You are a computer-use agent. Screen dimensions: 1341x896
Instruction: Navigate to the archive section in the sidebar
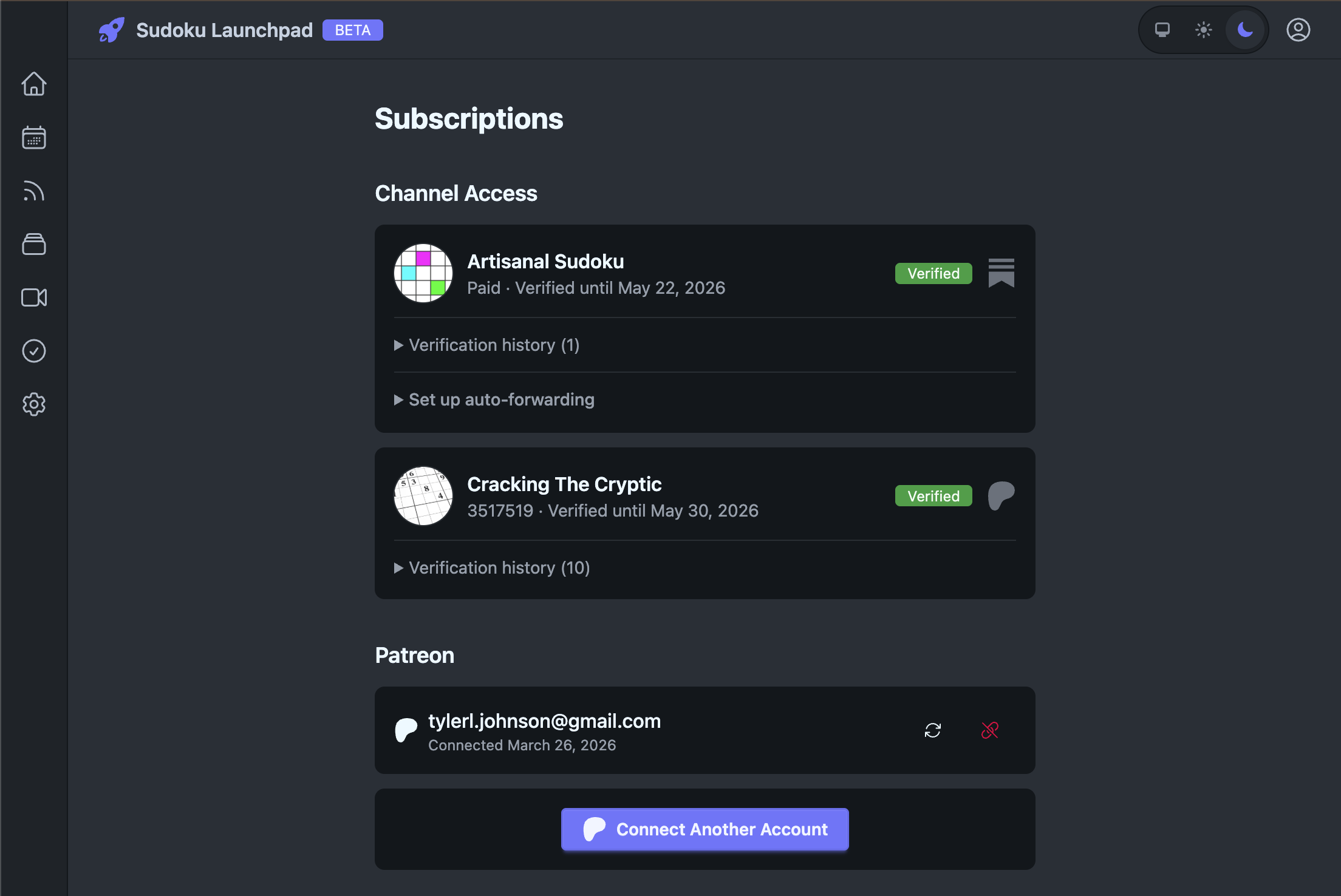[x=34, y=244]
